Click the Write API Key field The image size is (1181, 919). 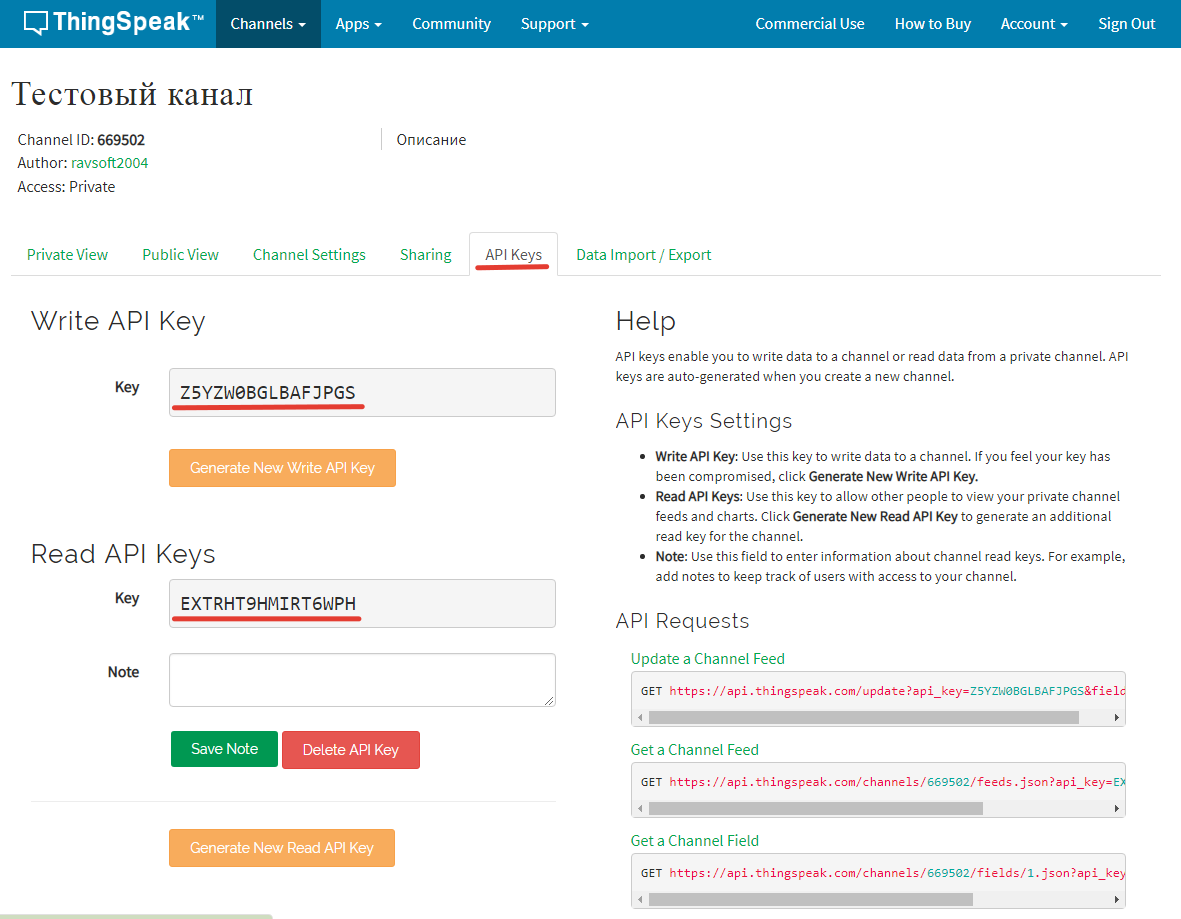[x=362, y=392]
